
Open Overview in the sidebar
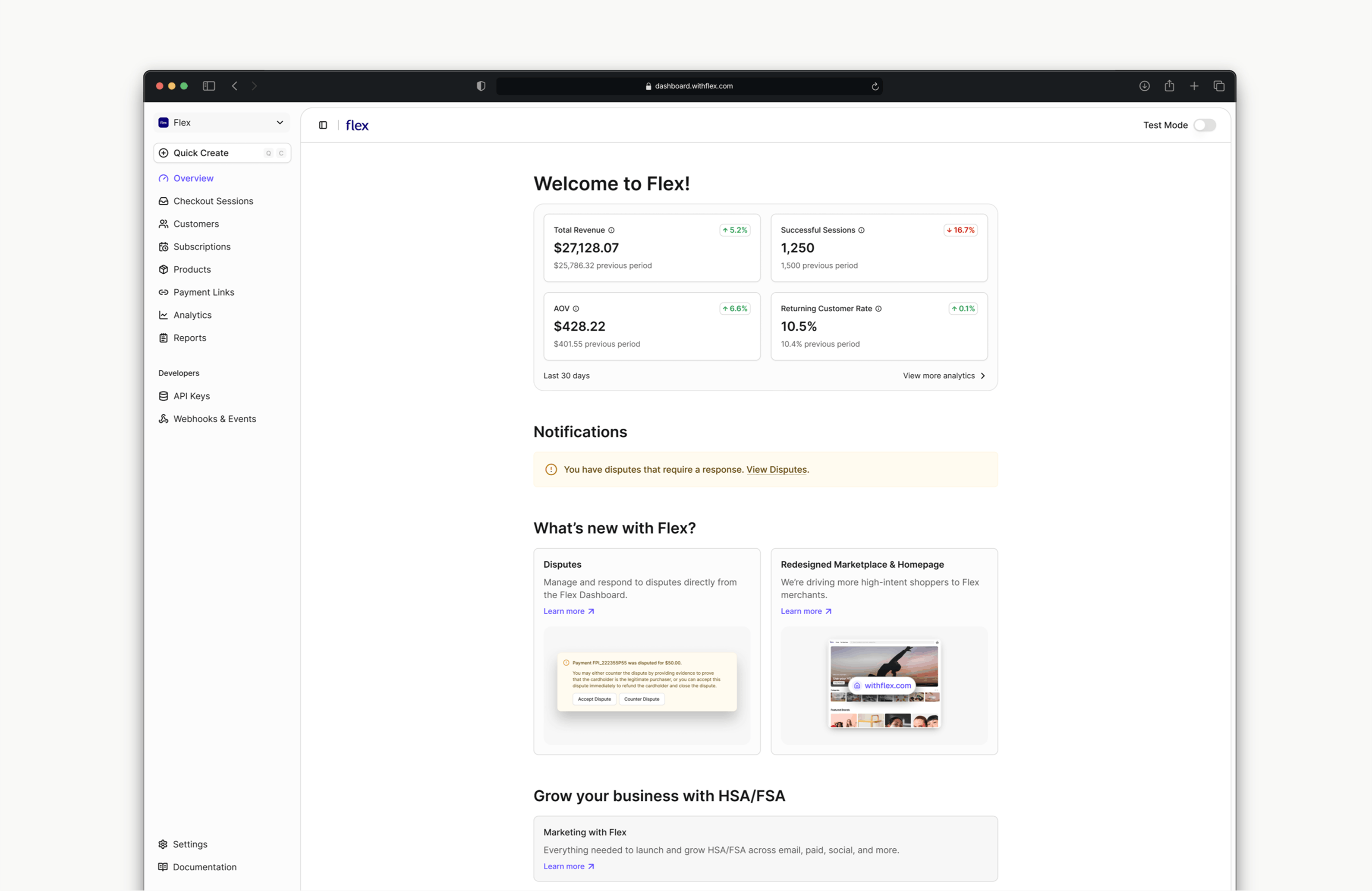pyautogui.click(x=193, y=178)
